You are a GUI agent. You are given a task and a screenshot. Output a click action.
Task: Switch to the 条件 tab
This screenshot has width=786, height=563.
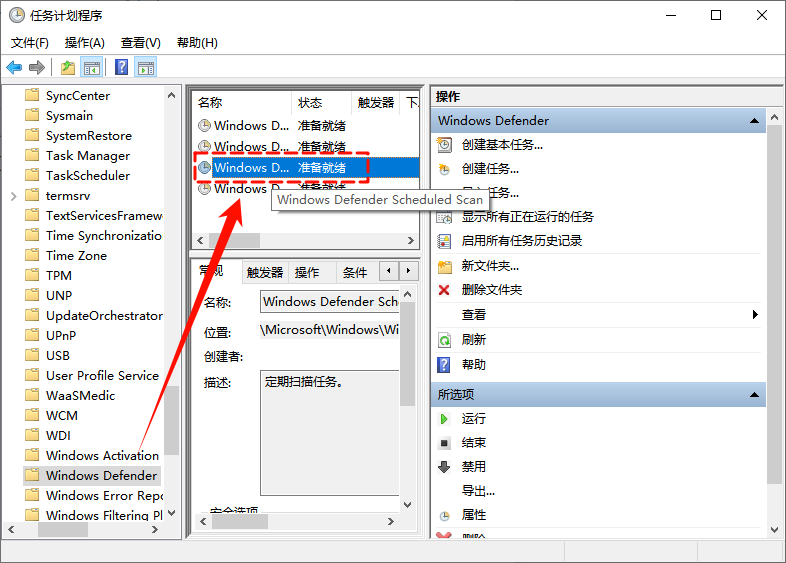355,272
